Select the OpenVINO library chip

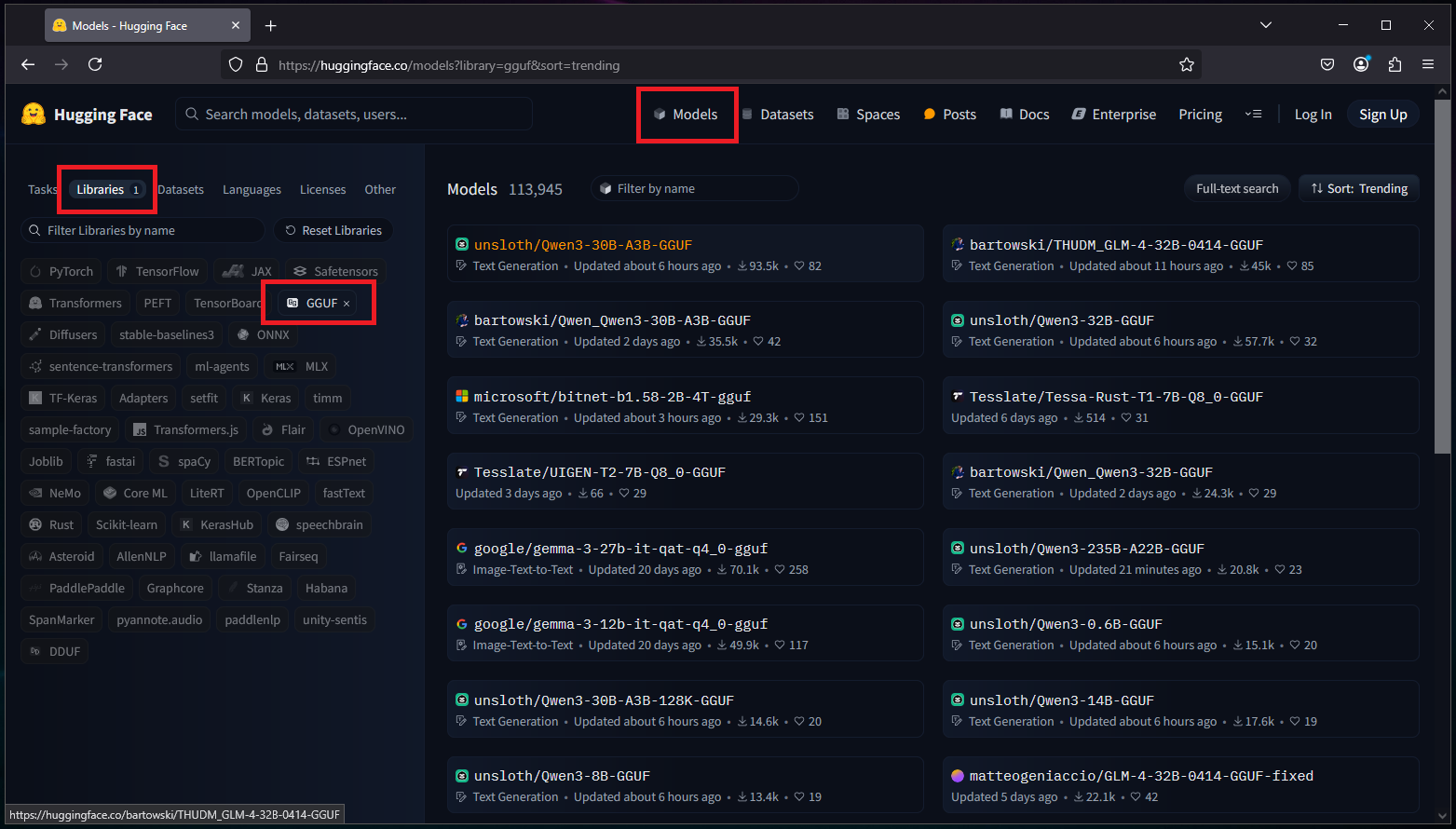[x=366, y=429]
